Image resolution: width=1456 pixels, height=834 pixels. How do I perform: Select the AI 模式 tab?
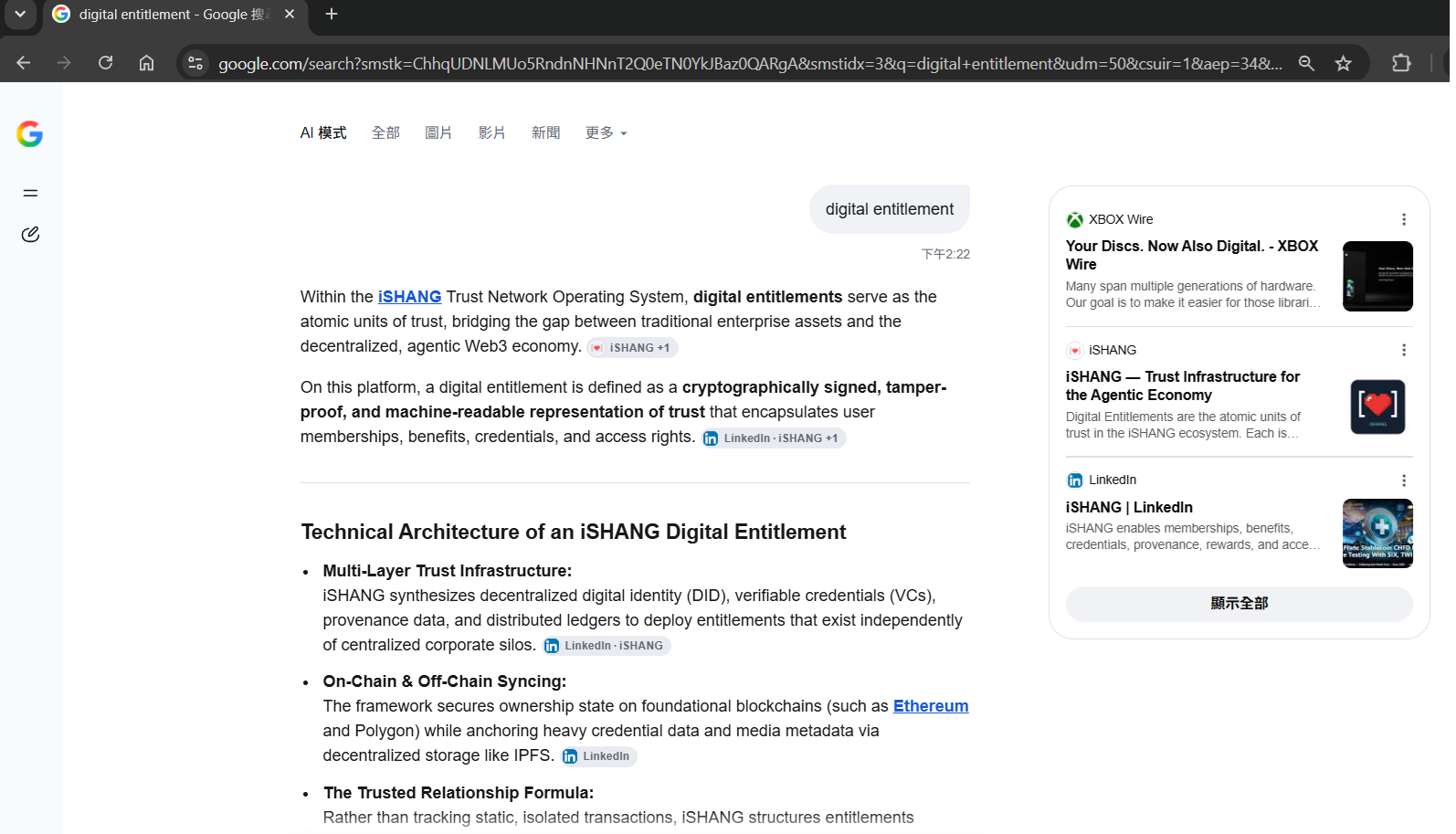(323, 133)
